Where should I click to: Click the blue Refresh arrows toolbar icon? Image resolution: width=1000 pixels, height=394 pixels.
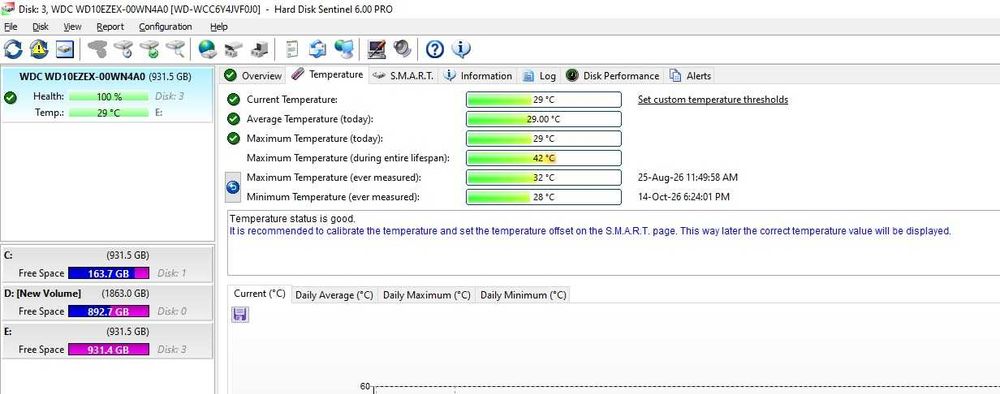(13, 49)
